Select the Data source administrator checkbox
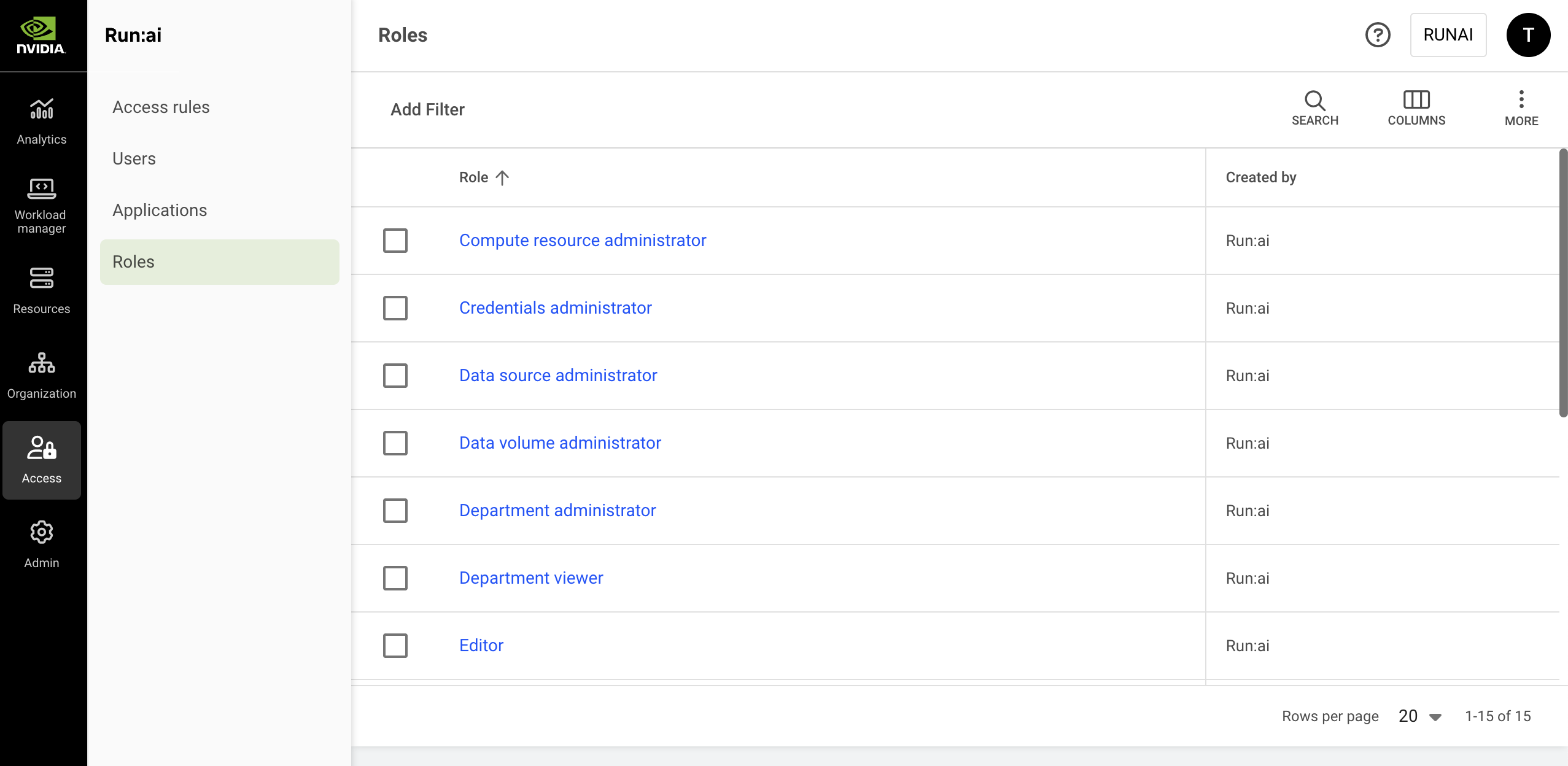 (395, 376)
